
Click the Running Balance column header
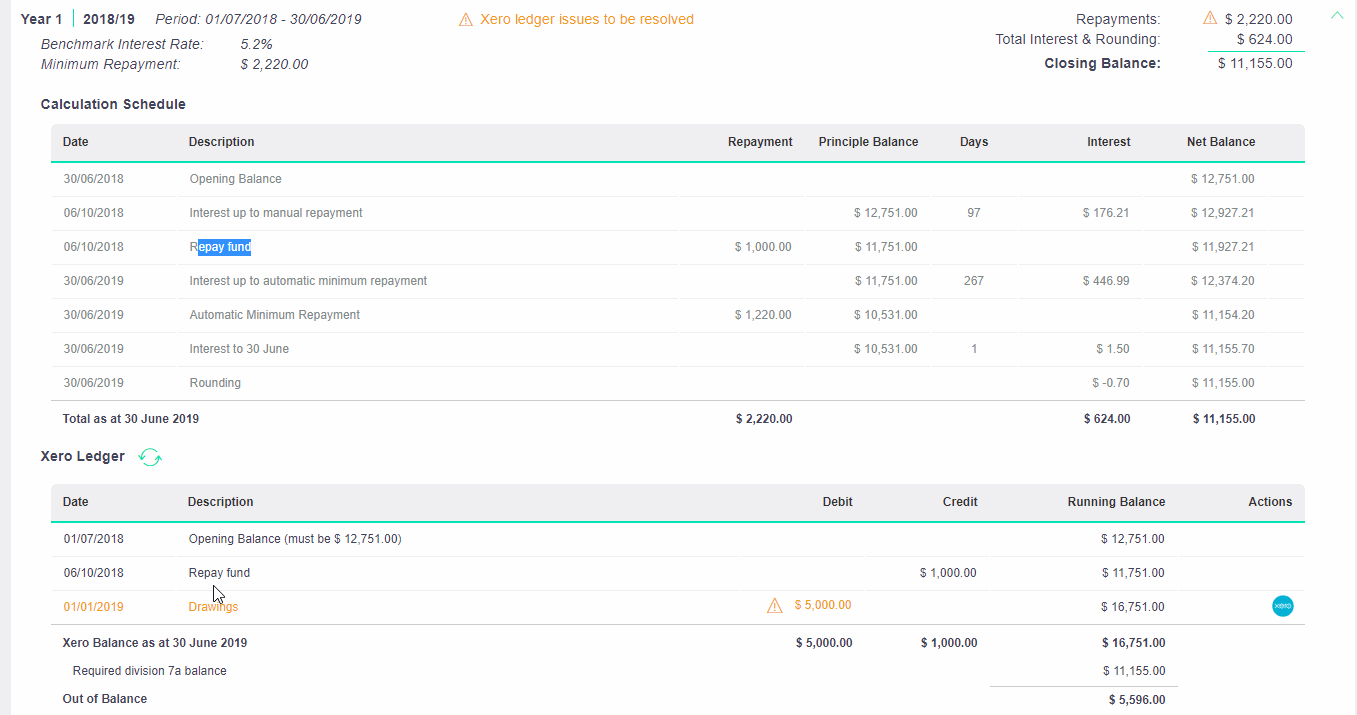click(1116, 502)
